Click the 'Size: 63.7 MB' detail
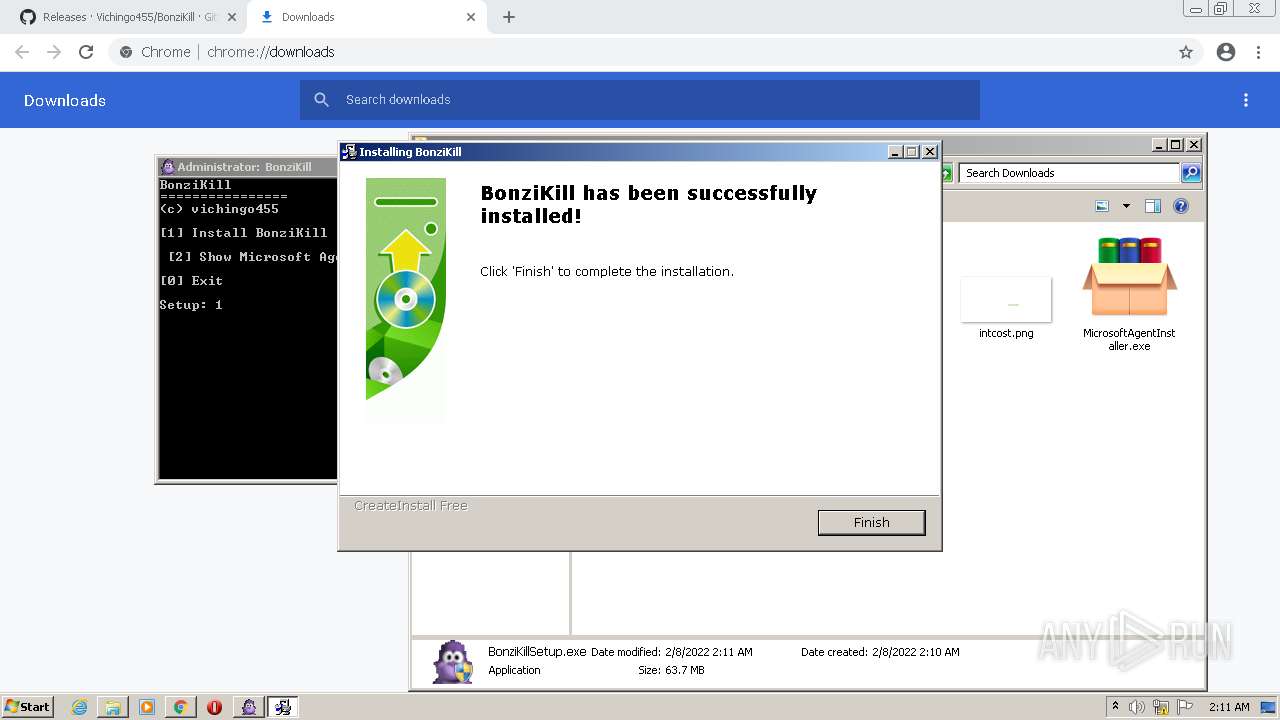This screenshot has height=720, width=1280. click(x=671, y=670)
